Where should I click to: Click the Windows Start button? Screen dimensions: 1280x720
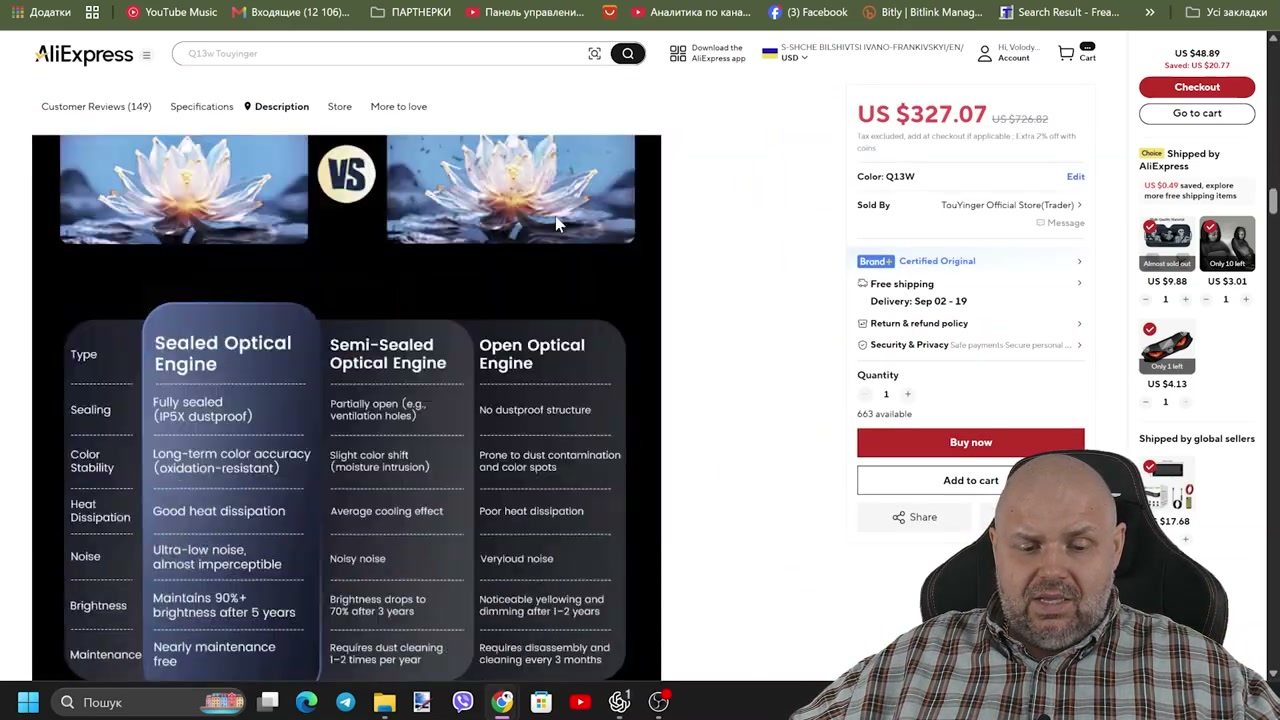click(28, 702)
